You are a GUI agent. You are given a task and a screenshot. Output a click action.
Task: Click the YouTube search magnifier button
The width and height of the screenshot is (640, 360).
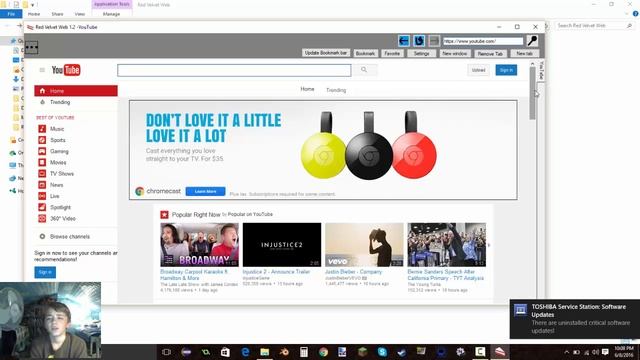tap(364, 70)
